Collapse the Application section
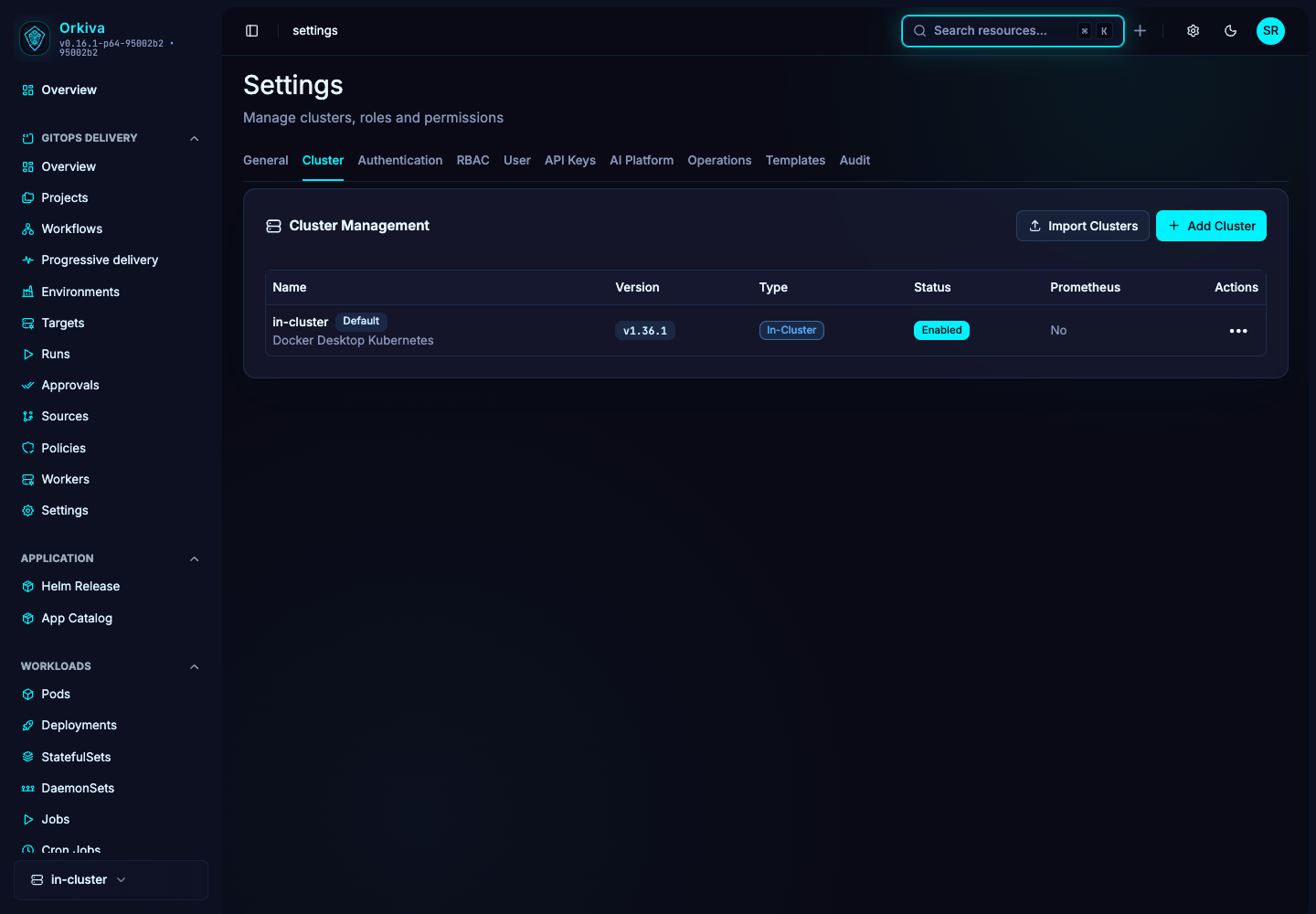1316x914 pixels. [x=194, y=558]
